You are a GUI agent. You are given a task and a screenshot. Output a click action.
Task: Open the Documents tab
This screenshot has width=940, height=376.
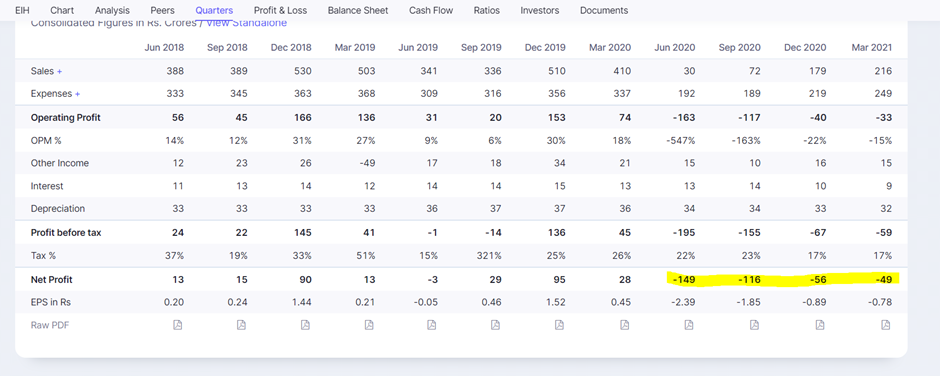pos(604,10)
